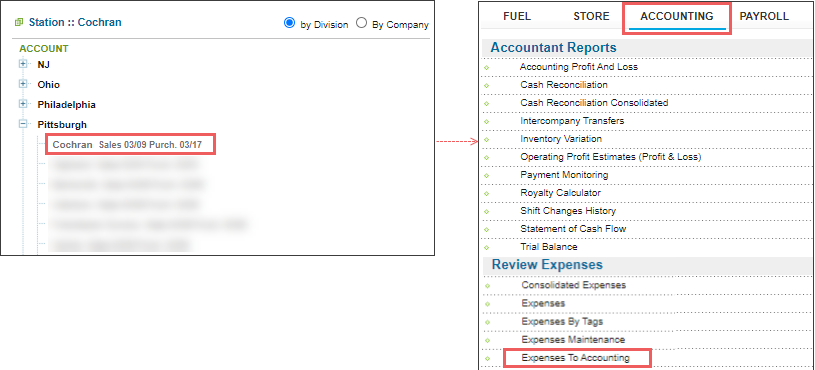Viewport: 815px width, 370px height.
Task: Click the bullet icon beside Statement of Cash Flow
Action: [487, 229]
